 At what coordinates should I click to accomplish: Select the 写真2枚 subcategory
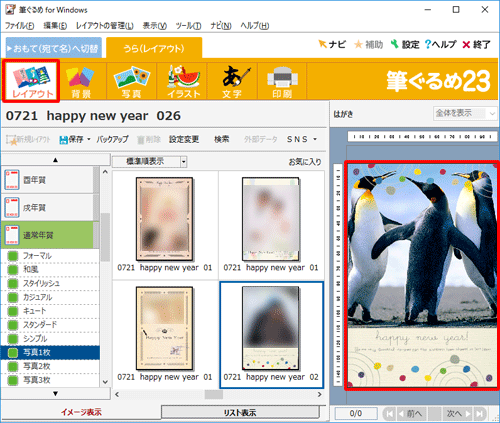tap(50, 366)
